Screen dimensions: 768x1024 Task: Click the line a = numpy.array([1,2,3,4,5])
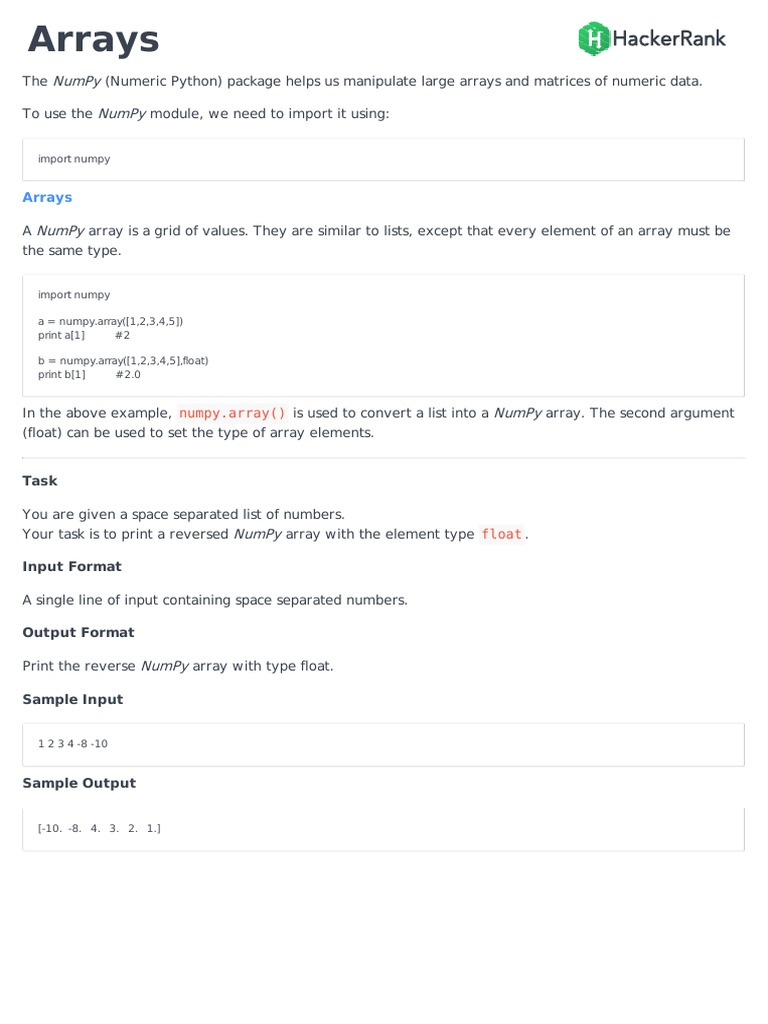[x=110, y=321]
